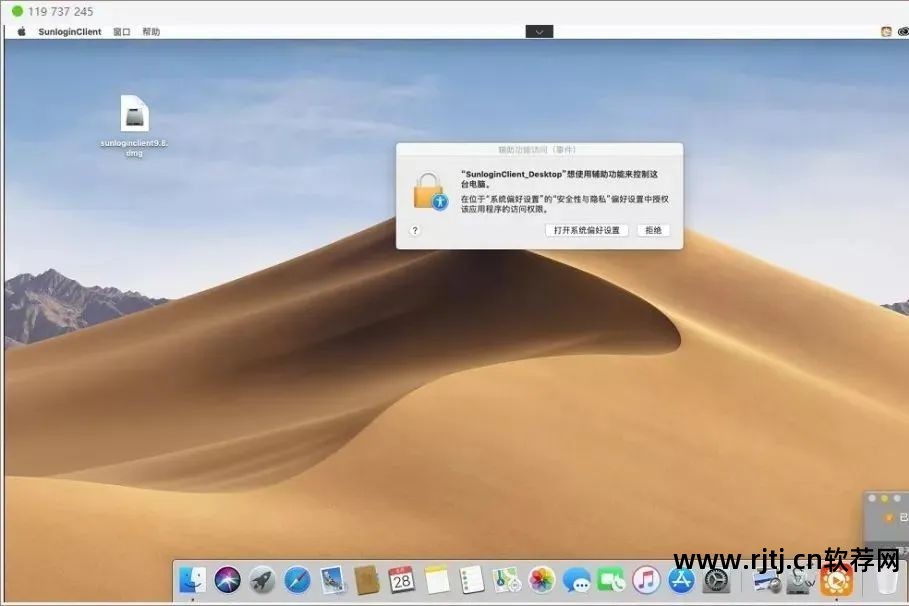The height and width of the screenshot is (606, 909).
Task: Open Mail stamp icon in Dock
Action: (x=332, y=579)
